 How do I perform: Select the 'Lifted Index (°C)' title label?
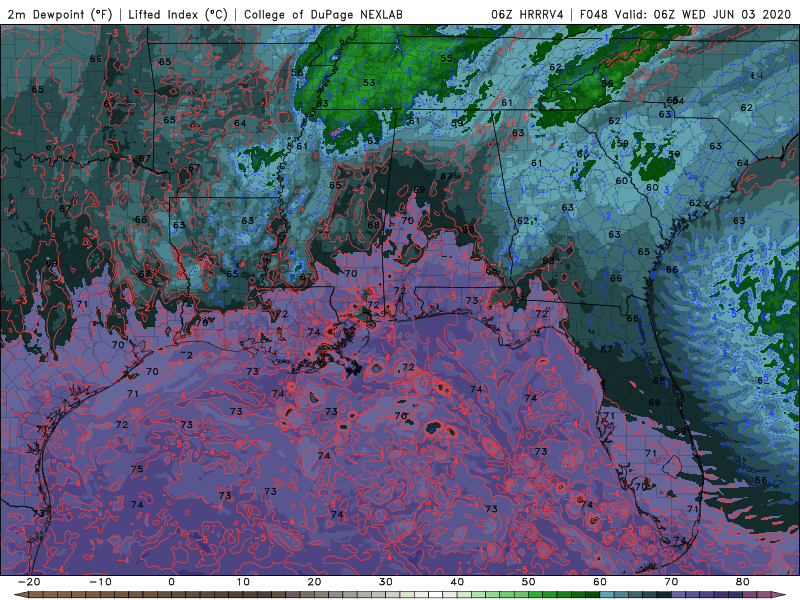(x=178, y=14)
